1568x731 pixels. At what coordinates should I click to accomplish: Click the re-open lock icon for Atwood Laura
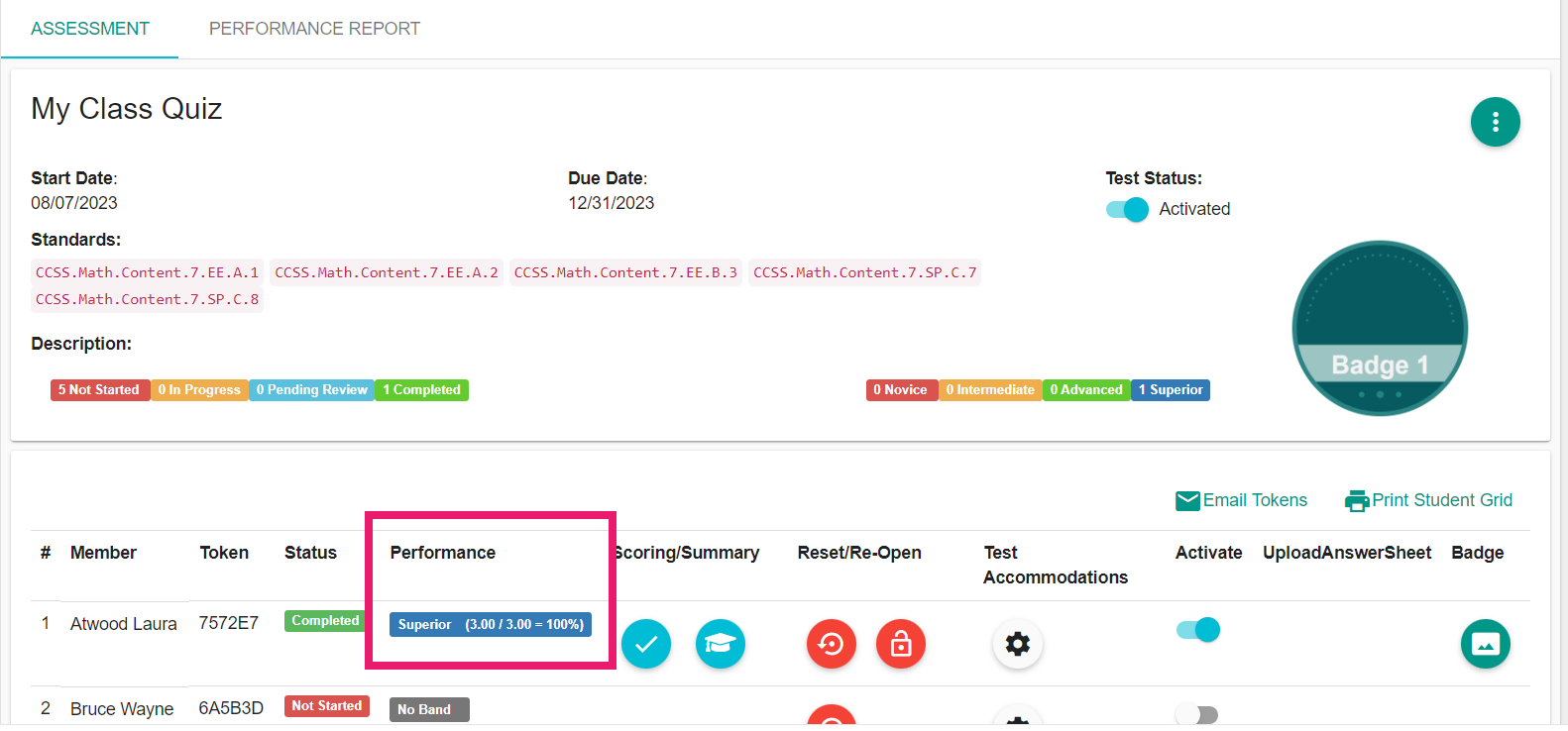[901, 644]
